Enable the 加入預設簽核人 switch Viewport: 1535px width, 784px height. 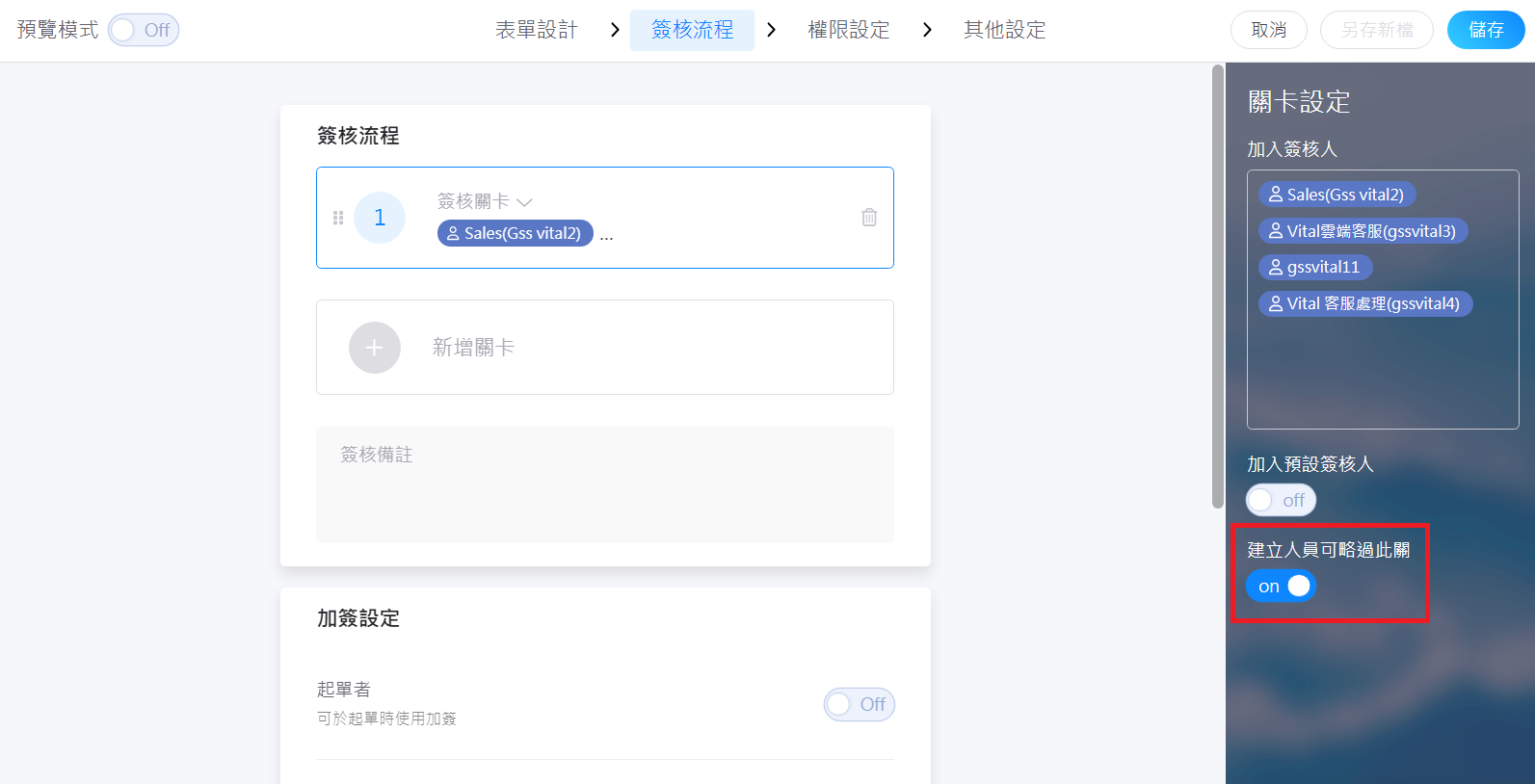tap(1281, 500)
